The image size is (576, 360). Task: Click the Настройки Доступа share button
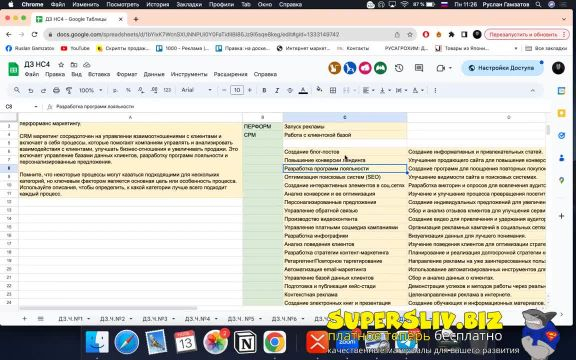coord(502,68)
